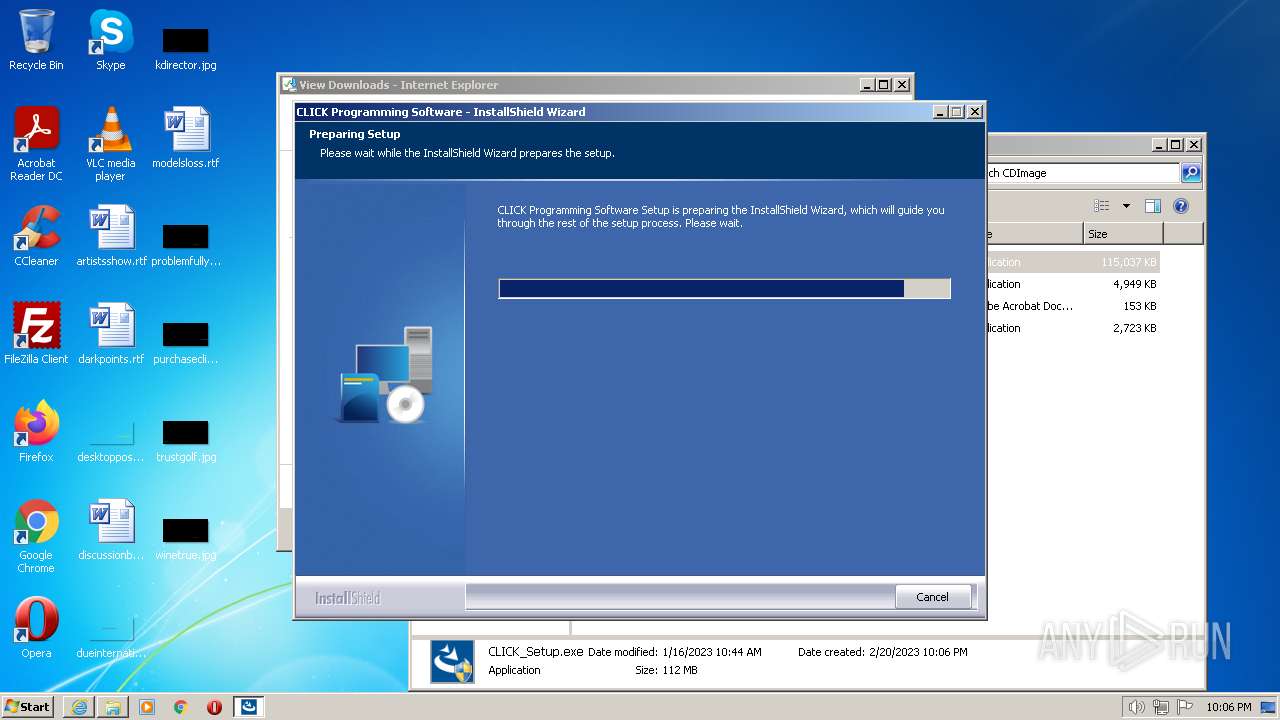Select the desktoppos desktop file

pyautogui.click(x=110, y=440)
